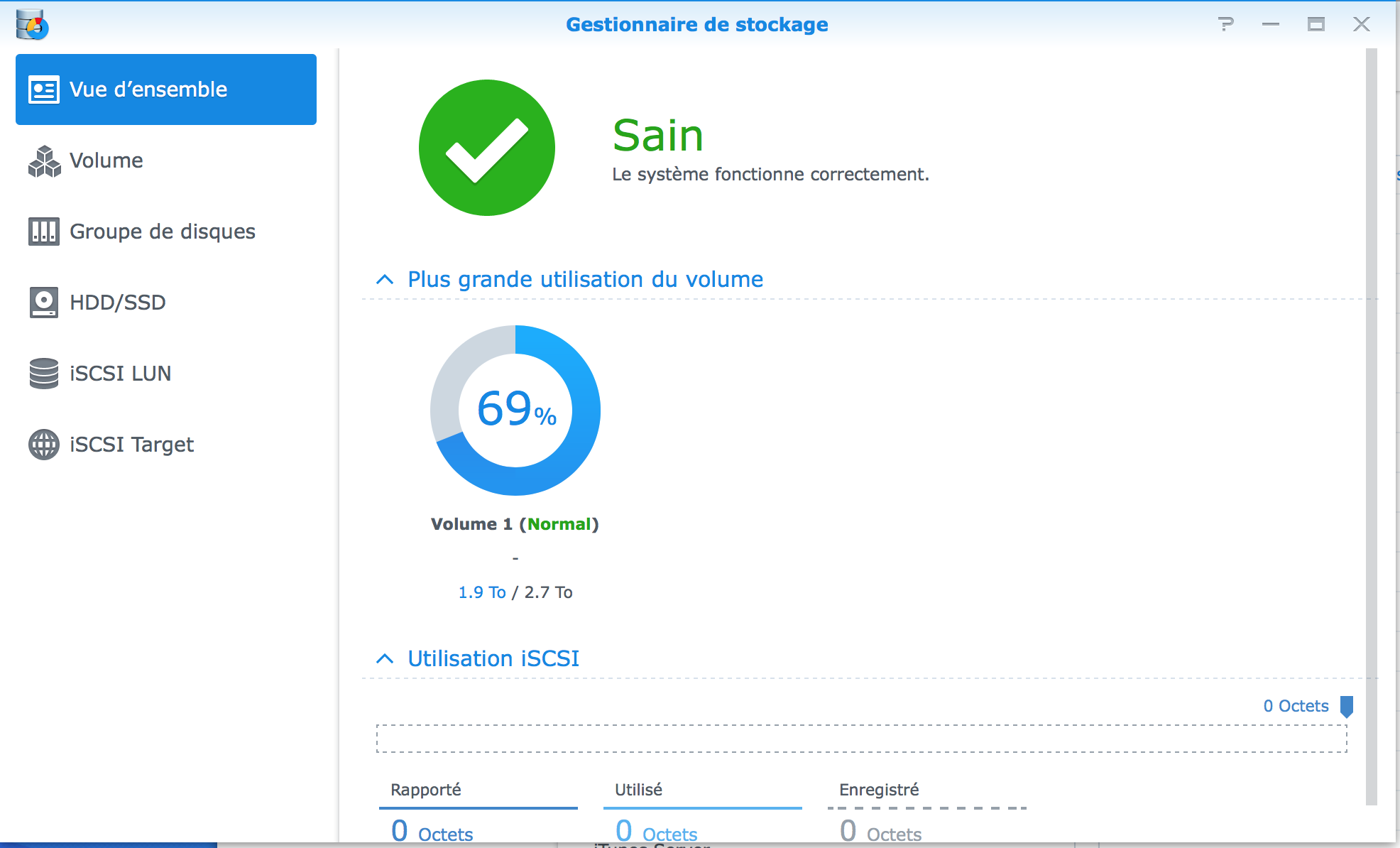Click the iSCSI LUN database icon

tap(44, 374)
